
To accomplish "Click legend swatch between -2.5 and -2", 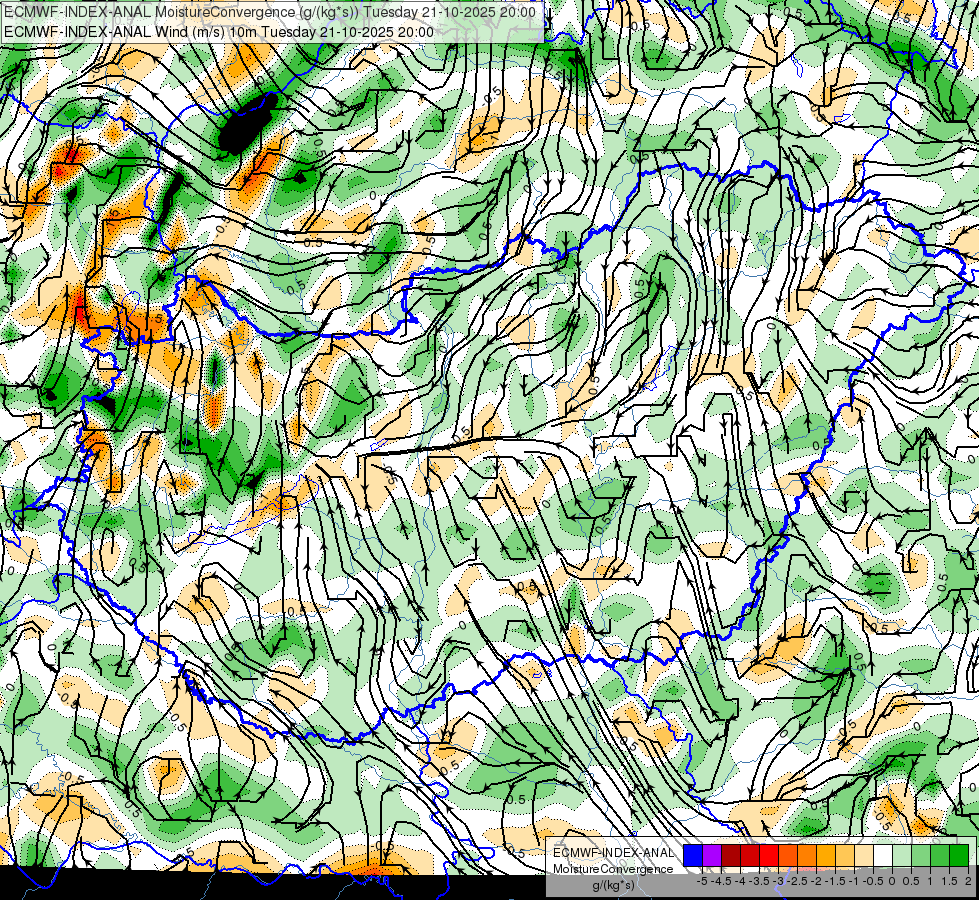I will click(x=807, y=856).
